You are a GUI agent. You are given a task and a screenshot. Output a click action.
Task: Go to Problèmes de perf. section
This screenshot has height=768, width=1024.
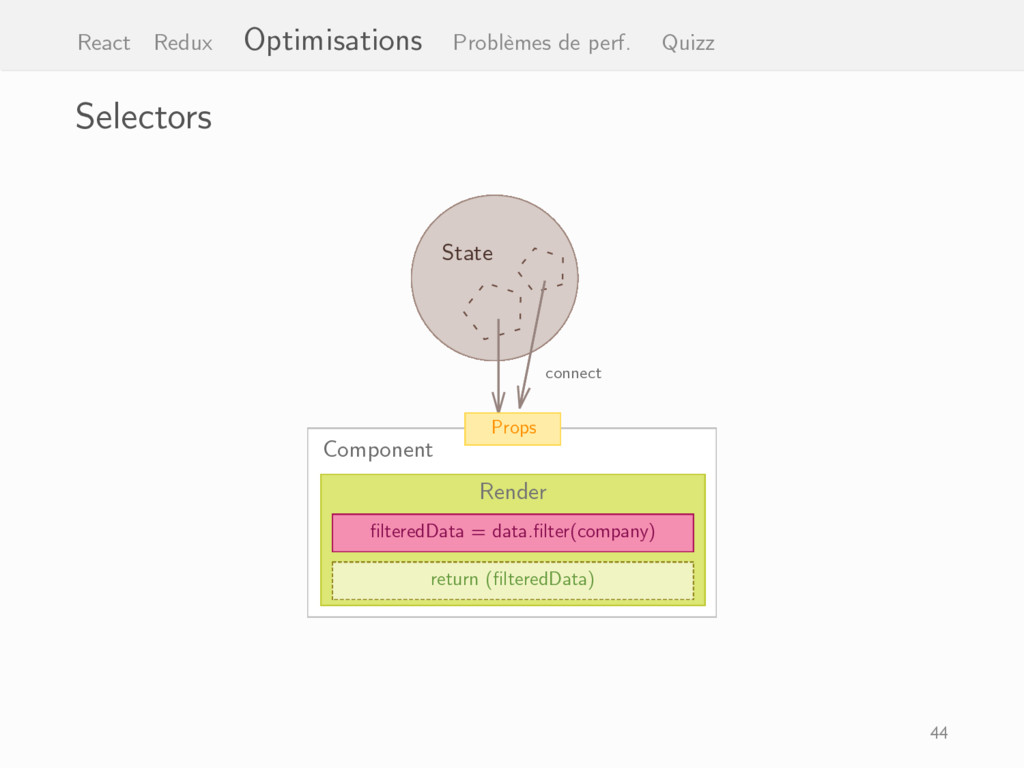(x=542, y=43)
